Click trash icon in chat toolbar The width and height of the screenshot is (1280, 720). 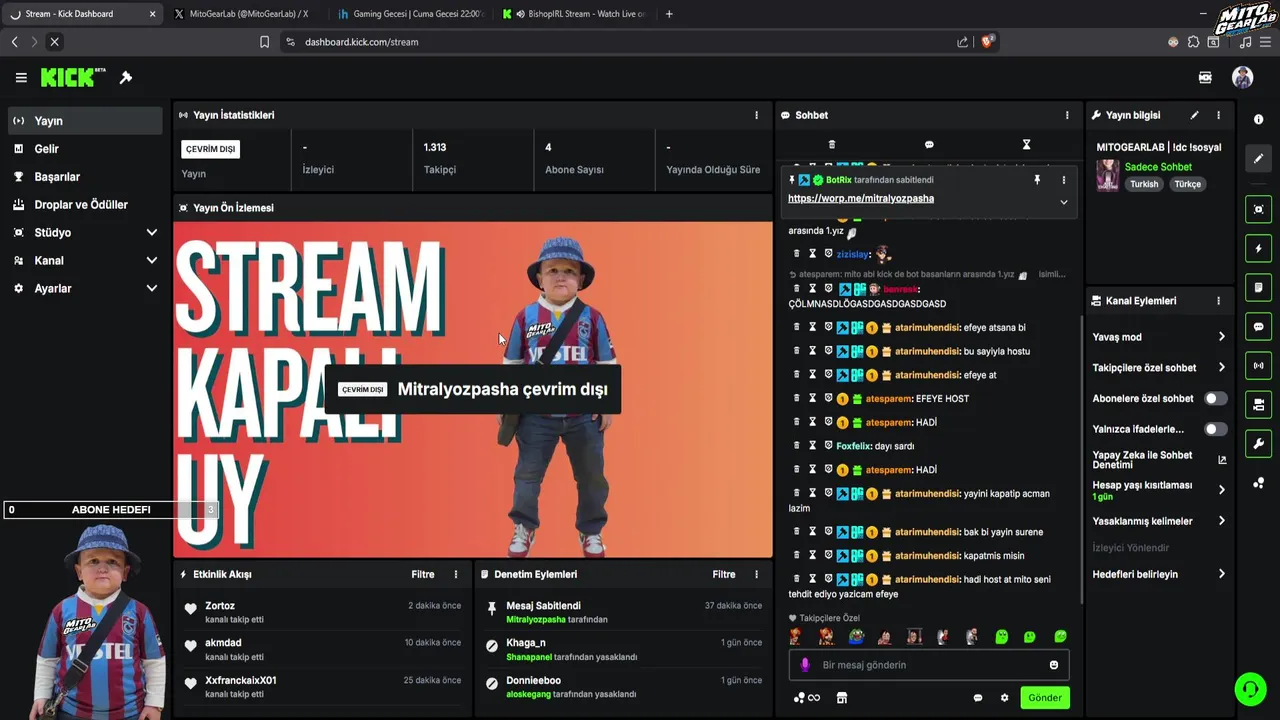831,145
